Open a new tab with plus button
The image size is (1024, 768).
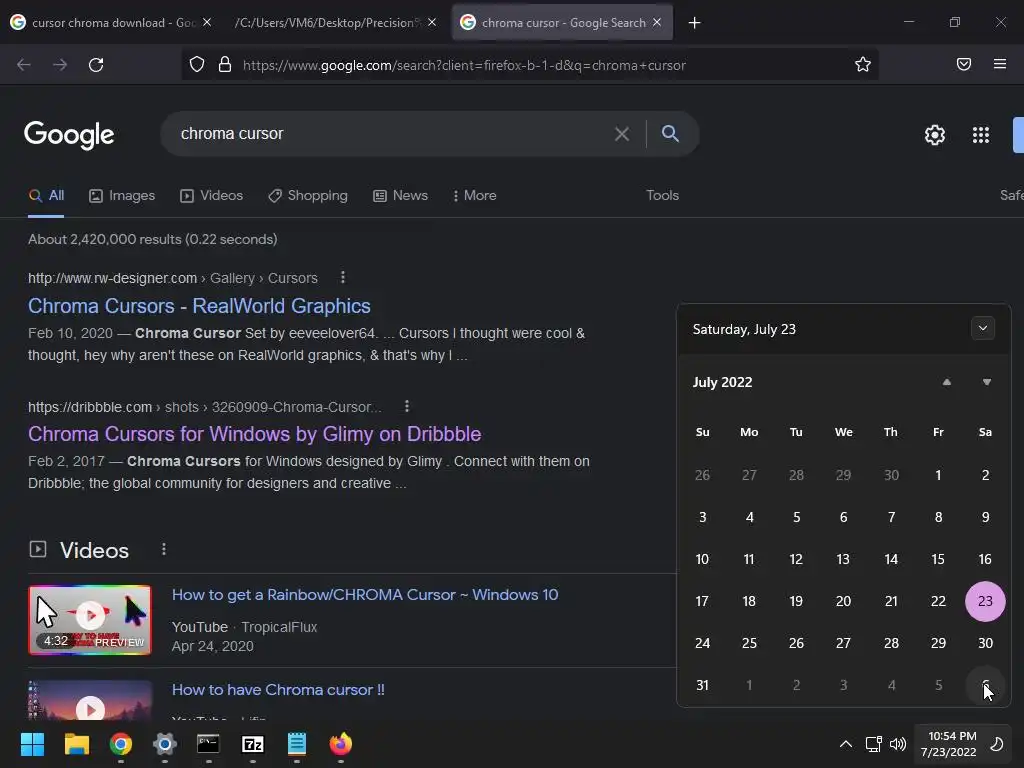[694, 23]
